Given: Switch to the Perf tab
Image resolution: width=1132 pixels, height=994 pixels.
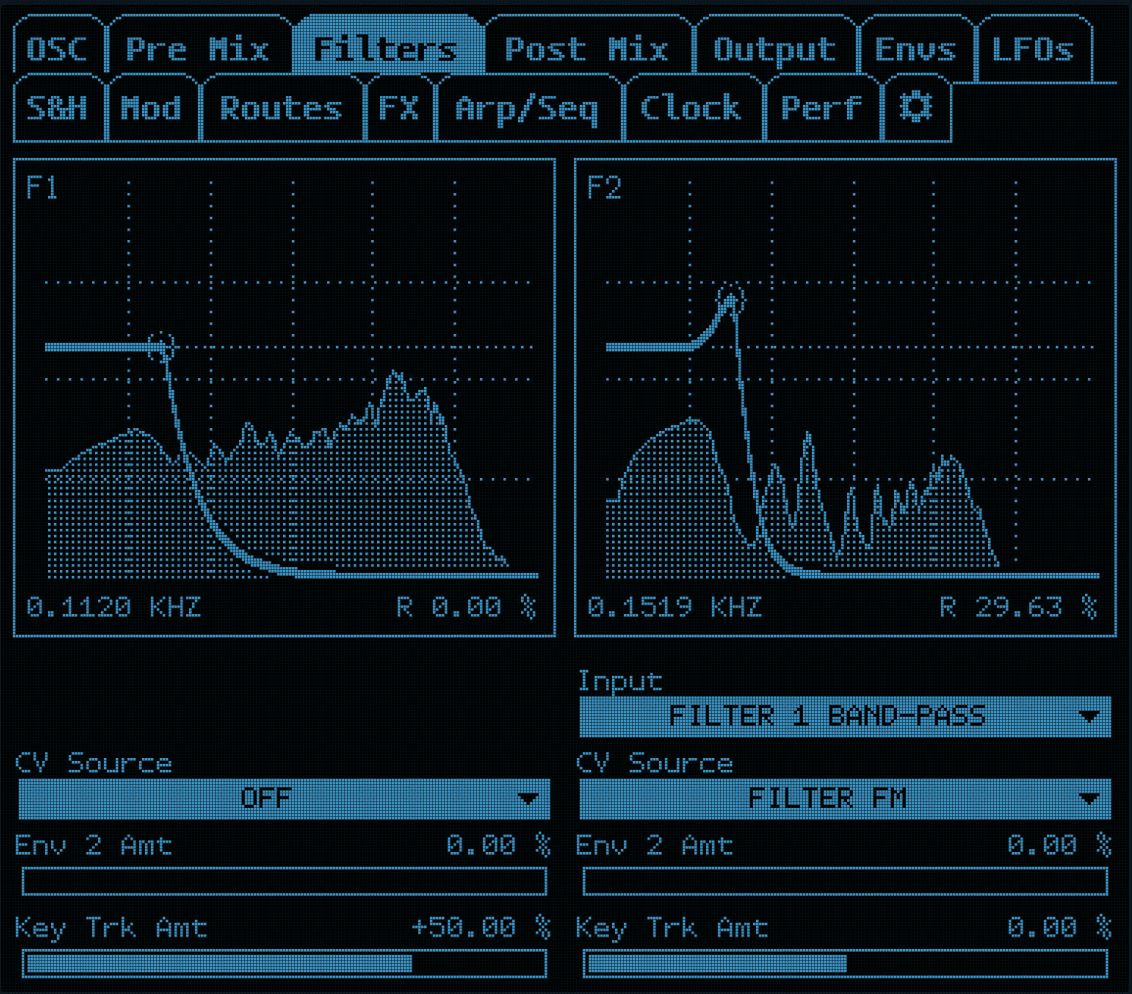Looking at the screenshot, I should coord(822,108).
